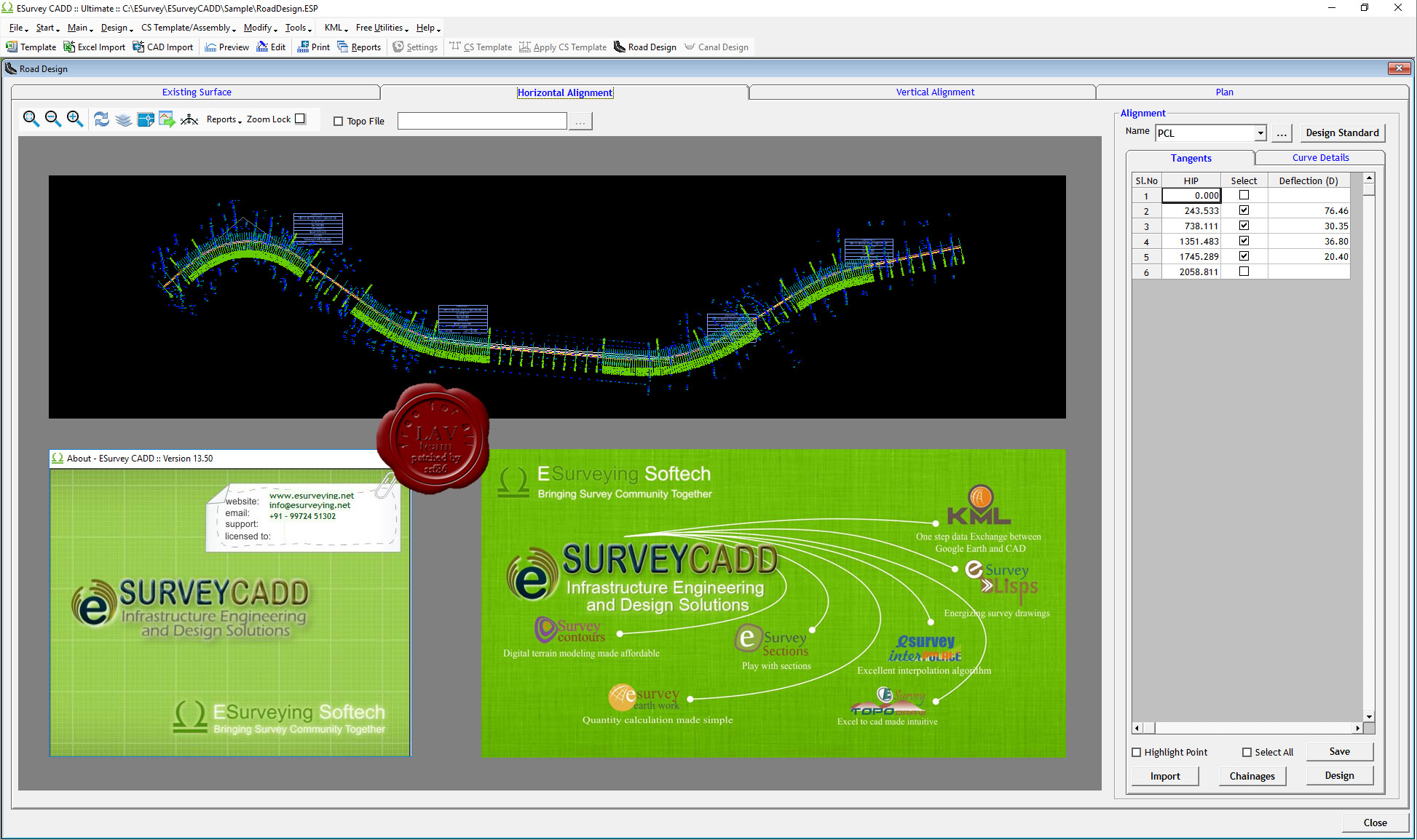The image size is (1417, 840).
Task: Uncheck Select box for HIP 1745.289 row
Action: coord(1244,256)
